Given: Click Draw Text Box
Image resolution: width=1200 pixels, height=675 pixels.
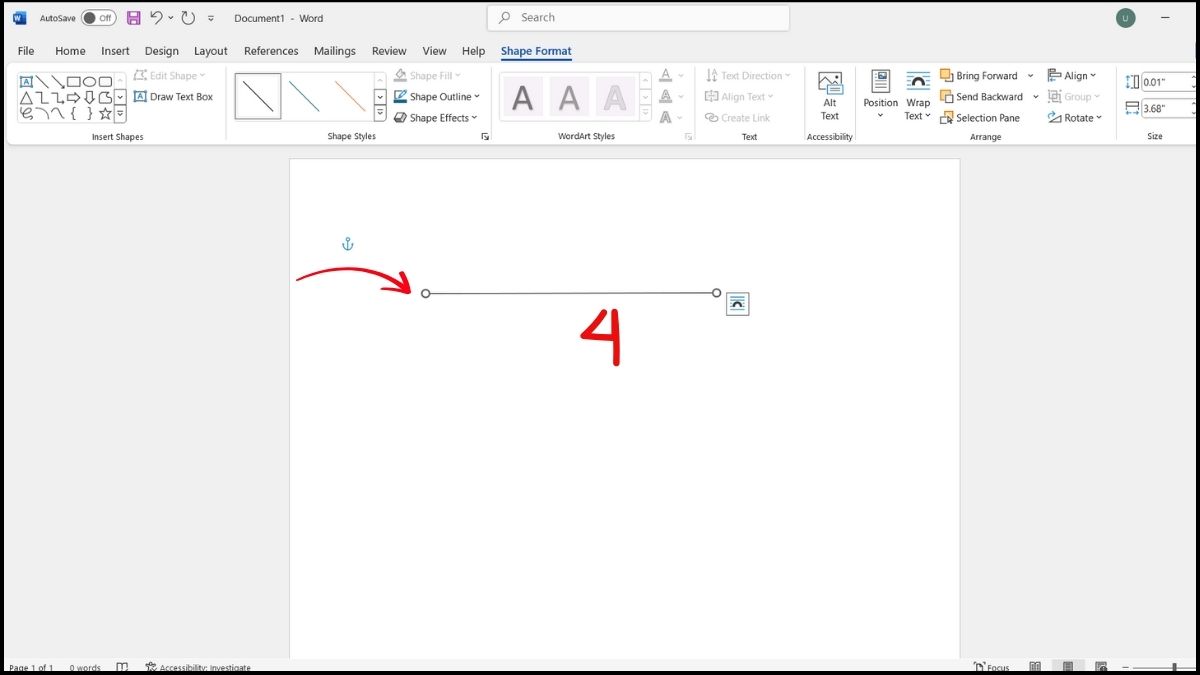Looking at the screenshot, I should click(174, 97).
